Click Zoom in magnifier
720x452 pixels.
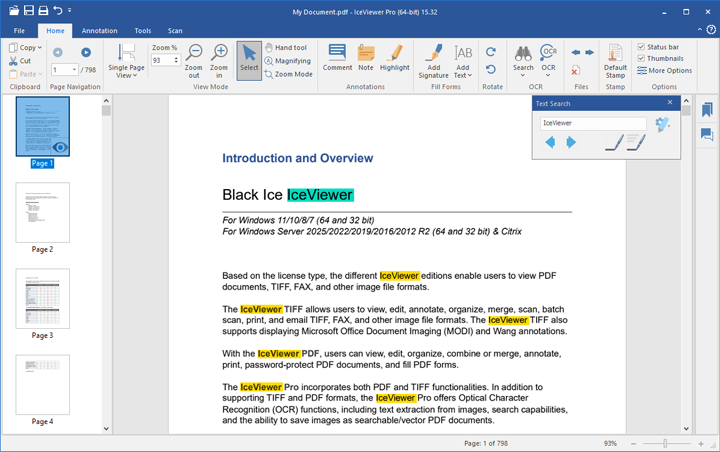pyautogui.click(x=219, y=61)
